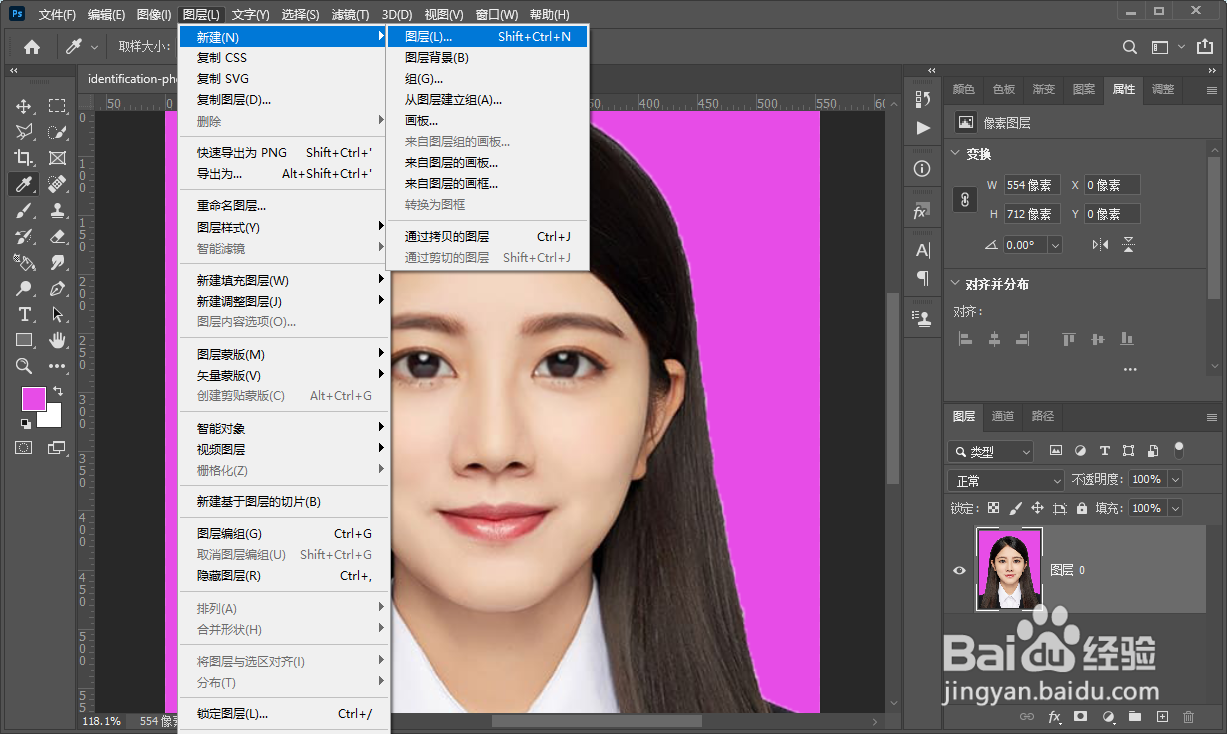
Task: Toggle visibility eye of 图层 0
Action: tap(959, 570)
